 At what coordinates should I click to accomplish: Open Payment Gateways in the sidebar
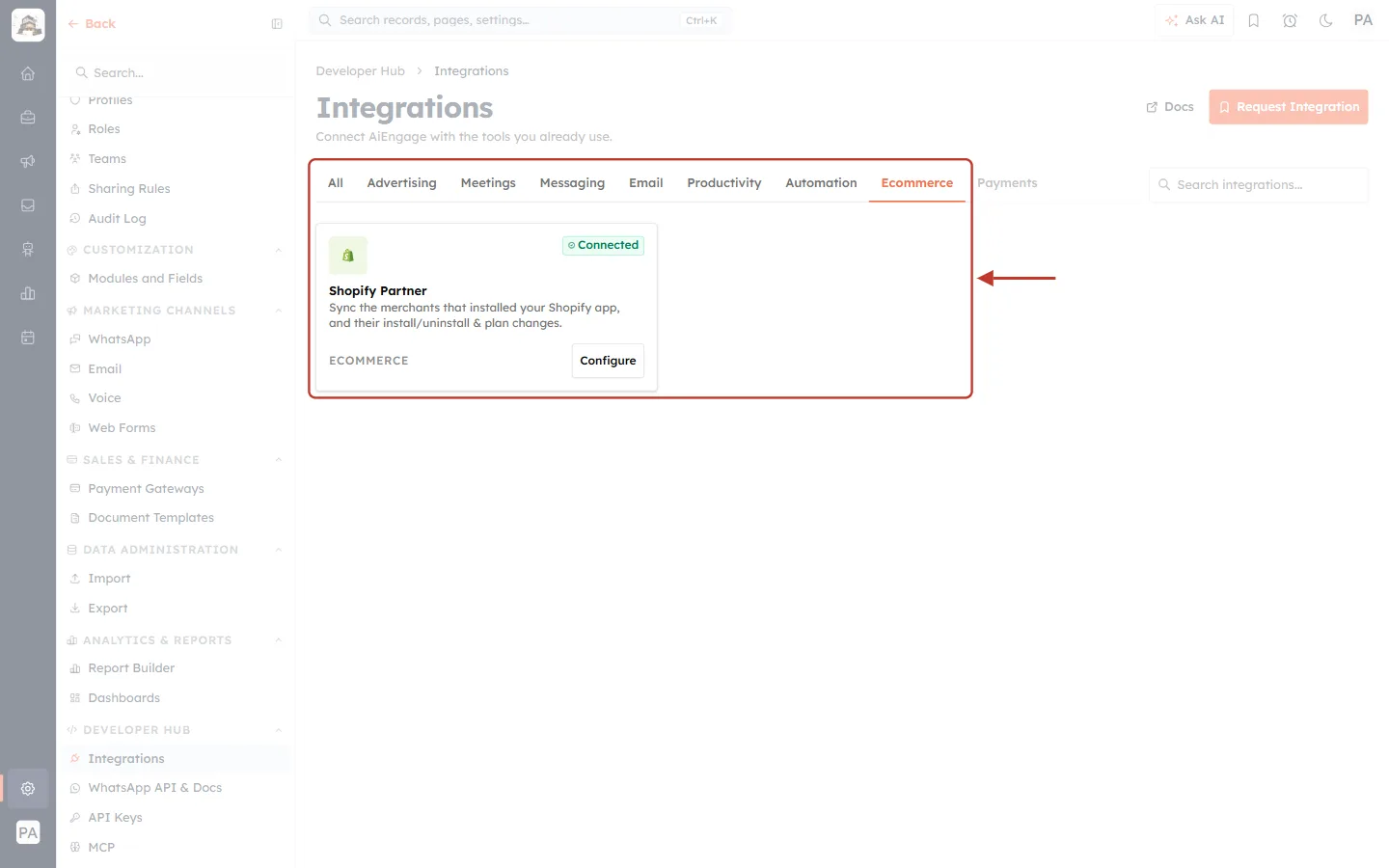(146, 489)
